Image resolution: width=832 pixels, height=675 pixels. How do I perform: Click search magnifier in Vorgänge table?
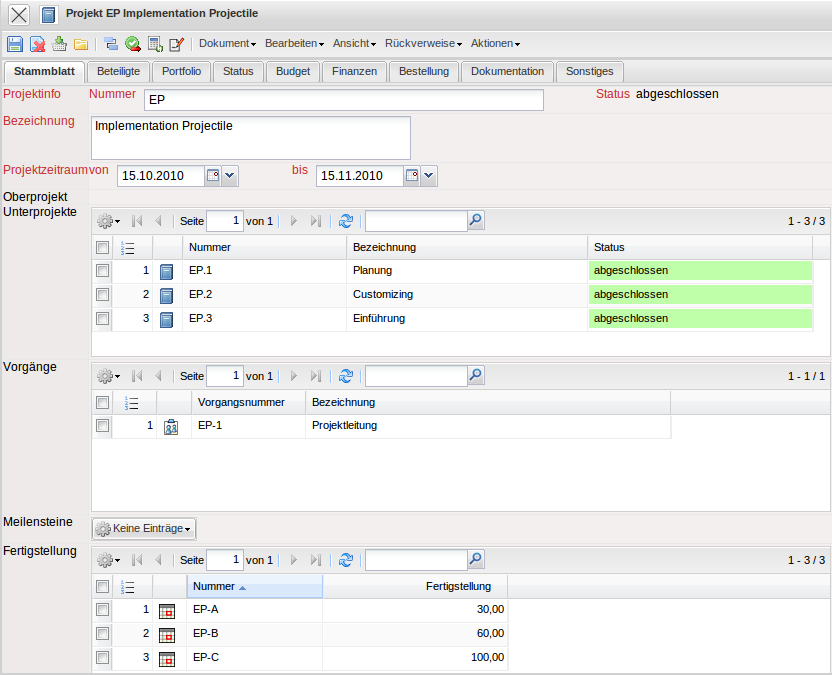point(476,376)
